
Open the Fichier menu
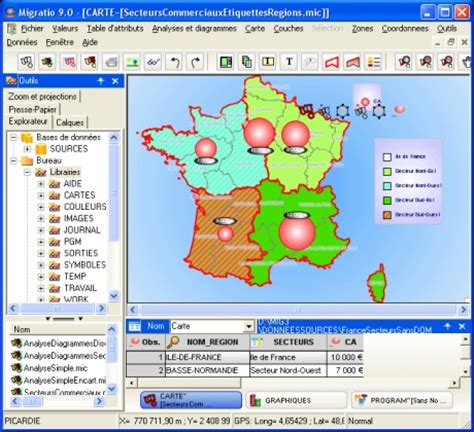point(32,29)
